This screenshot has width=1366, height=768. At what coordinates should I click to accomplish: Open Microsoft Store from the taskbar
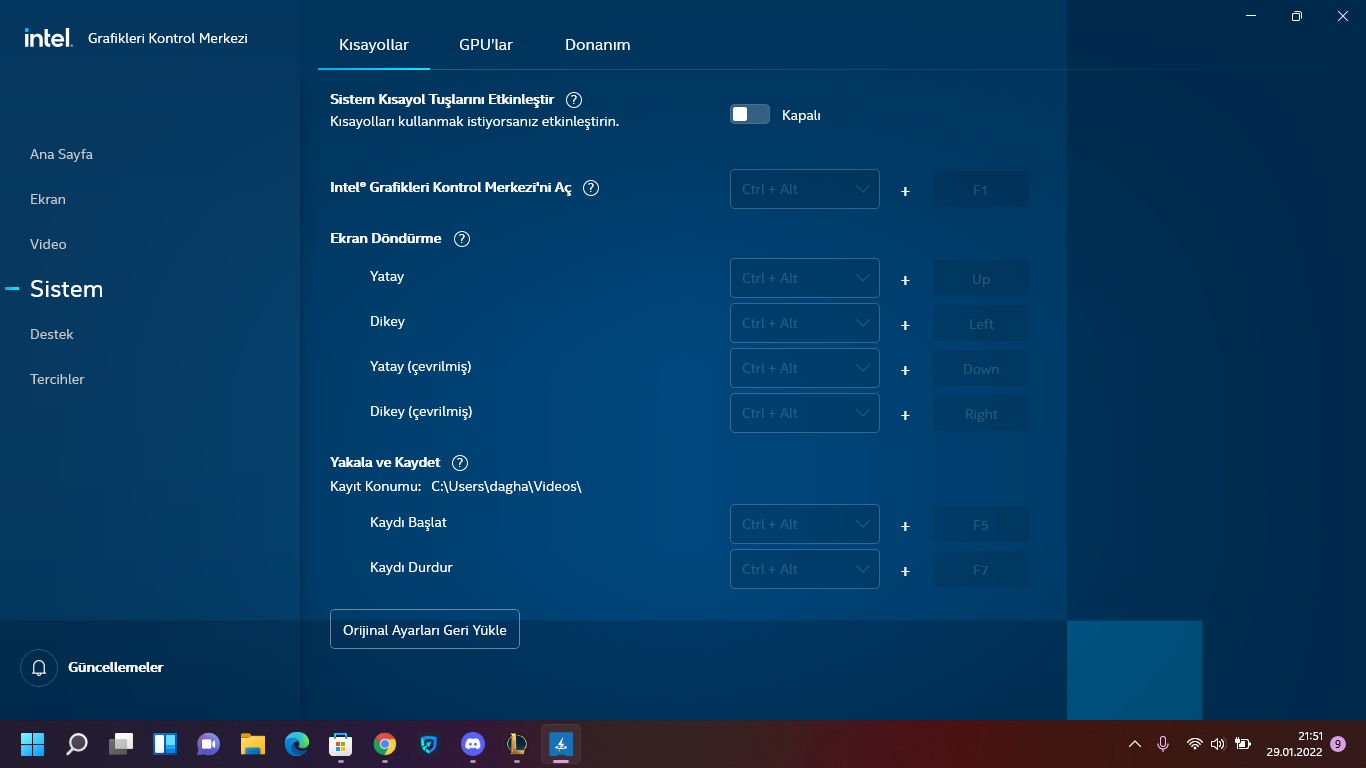341,744
